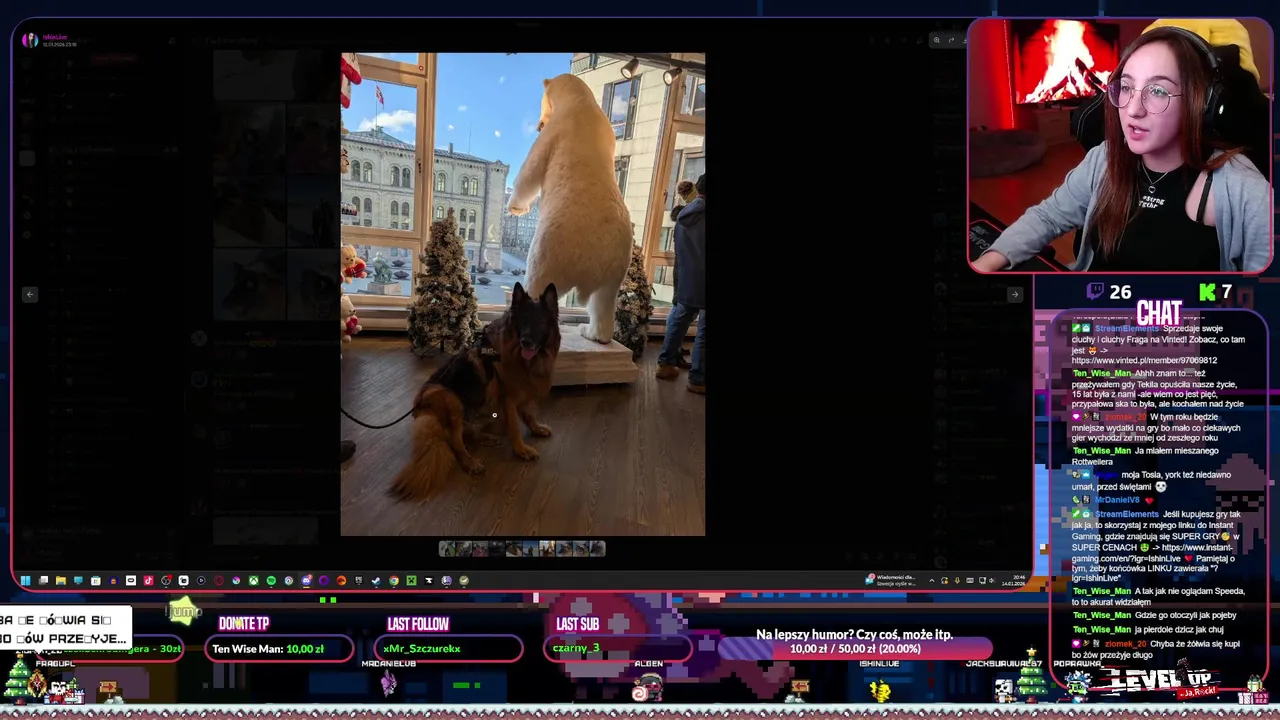Open Task View on the taskbar
Viewport: 1280px width, 720px height.
click(x=43, y=580)
